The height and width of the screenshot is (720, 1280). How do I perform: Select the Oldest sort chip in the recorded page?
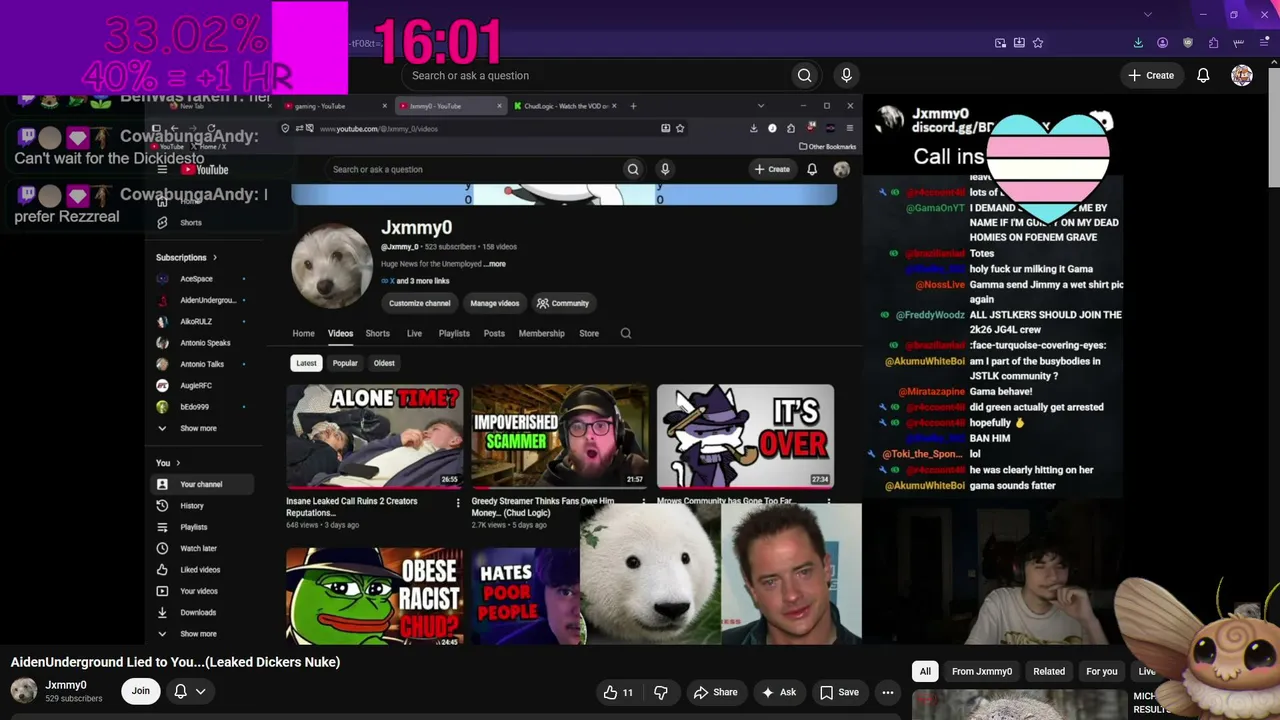pos(384,364)
